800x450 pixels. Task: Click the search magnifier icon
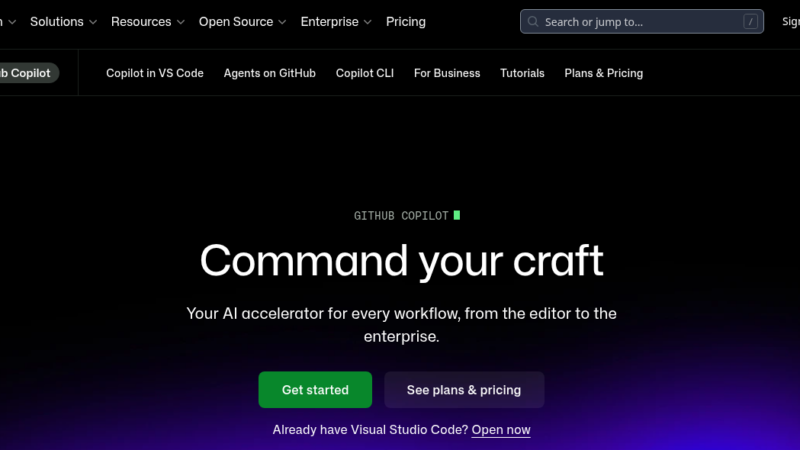pos(533,21)
